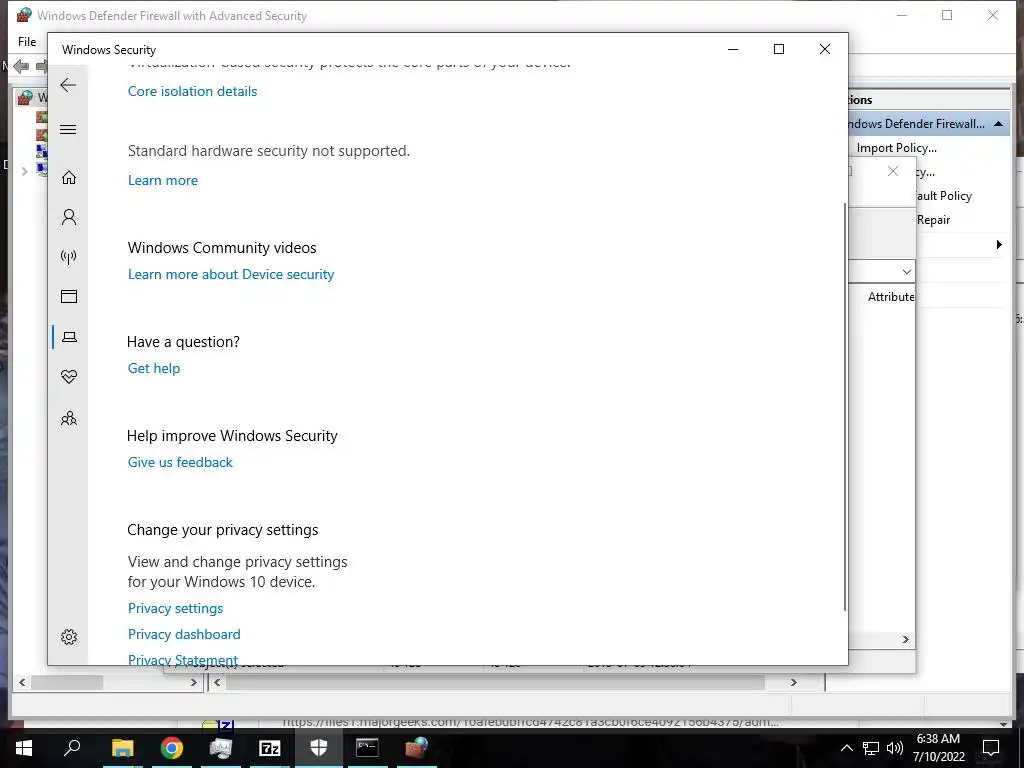Open Privacy settings link

click(175, 609)
